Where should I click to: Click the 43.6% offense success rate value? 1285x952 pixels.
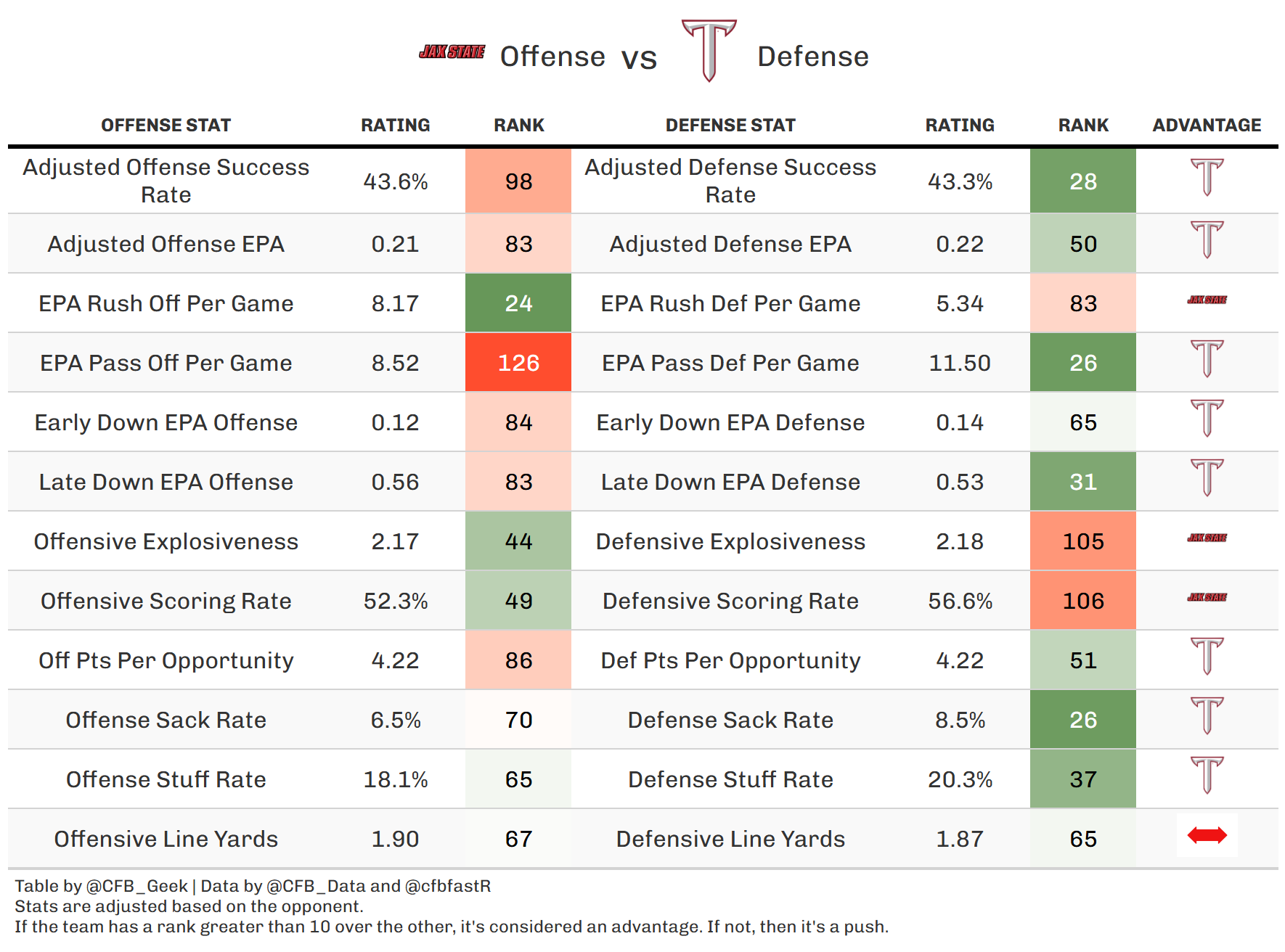coord(395,181)
